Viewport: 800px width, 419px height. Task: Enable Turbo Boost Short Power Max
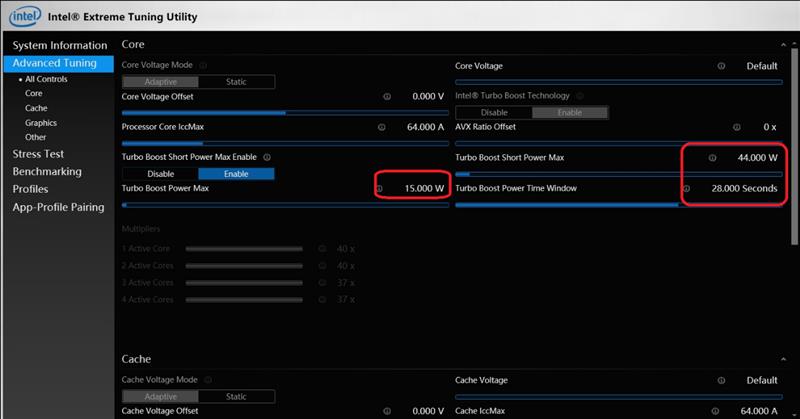(236, 174)
